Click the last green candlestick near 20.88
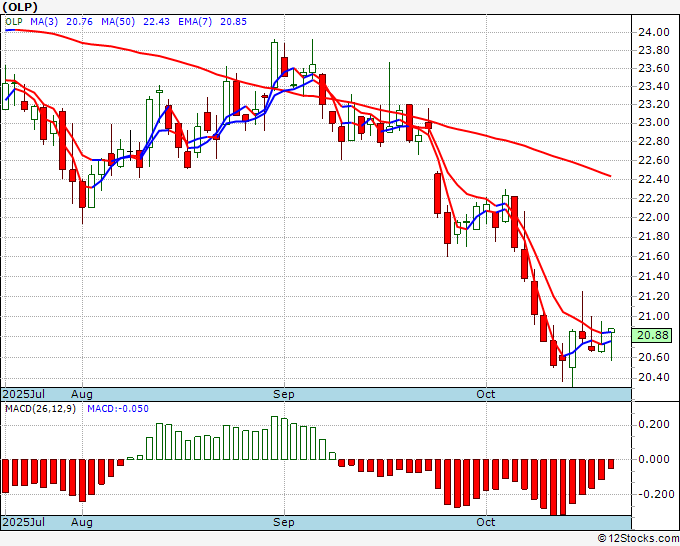This screenshot has height=546, width=680. point(611,331)
